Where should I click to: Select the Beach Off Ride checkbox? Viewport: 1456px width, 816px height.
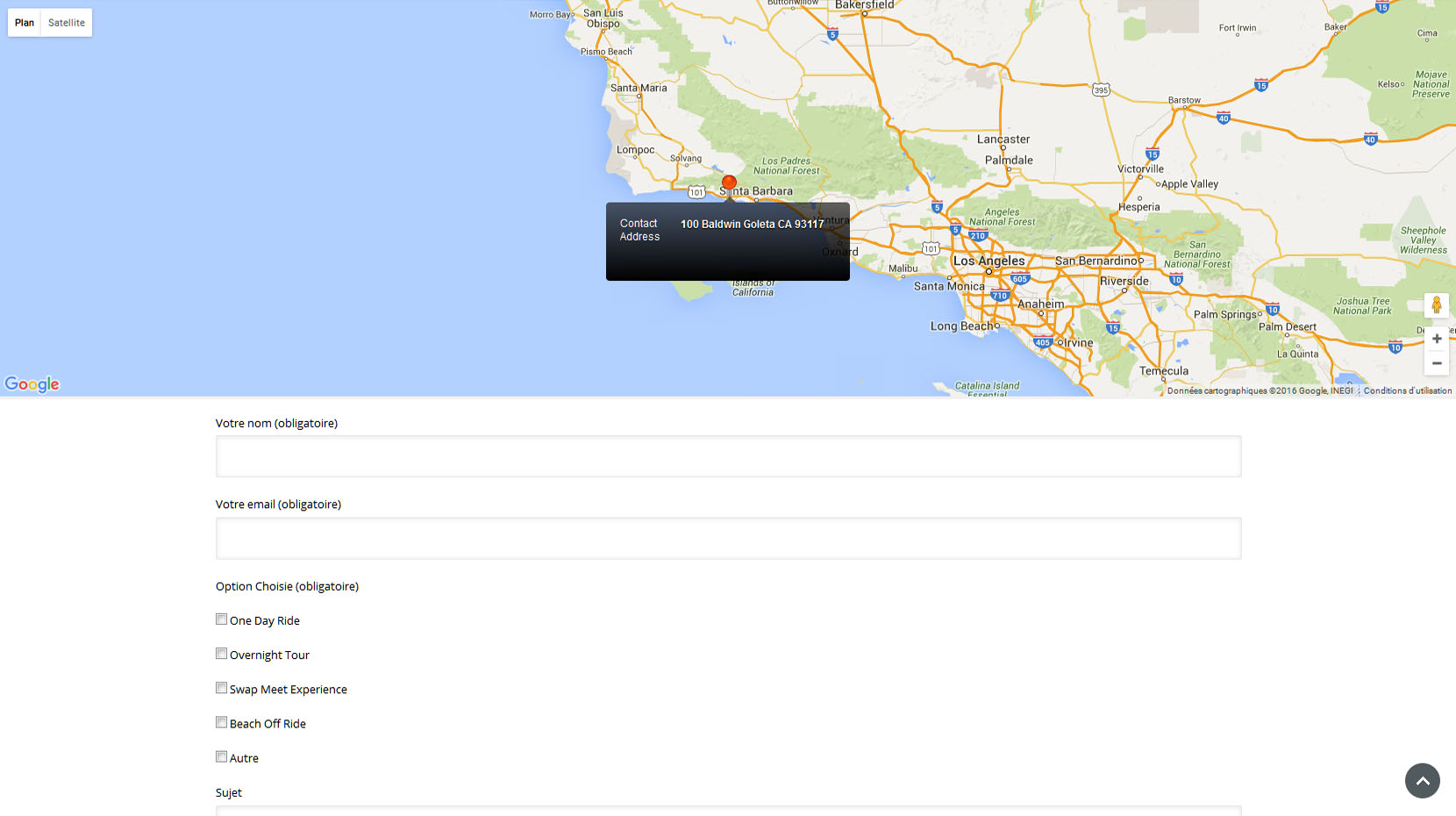222,722
